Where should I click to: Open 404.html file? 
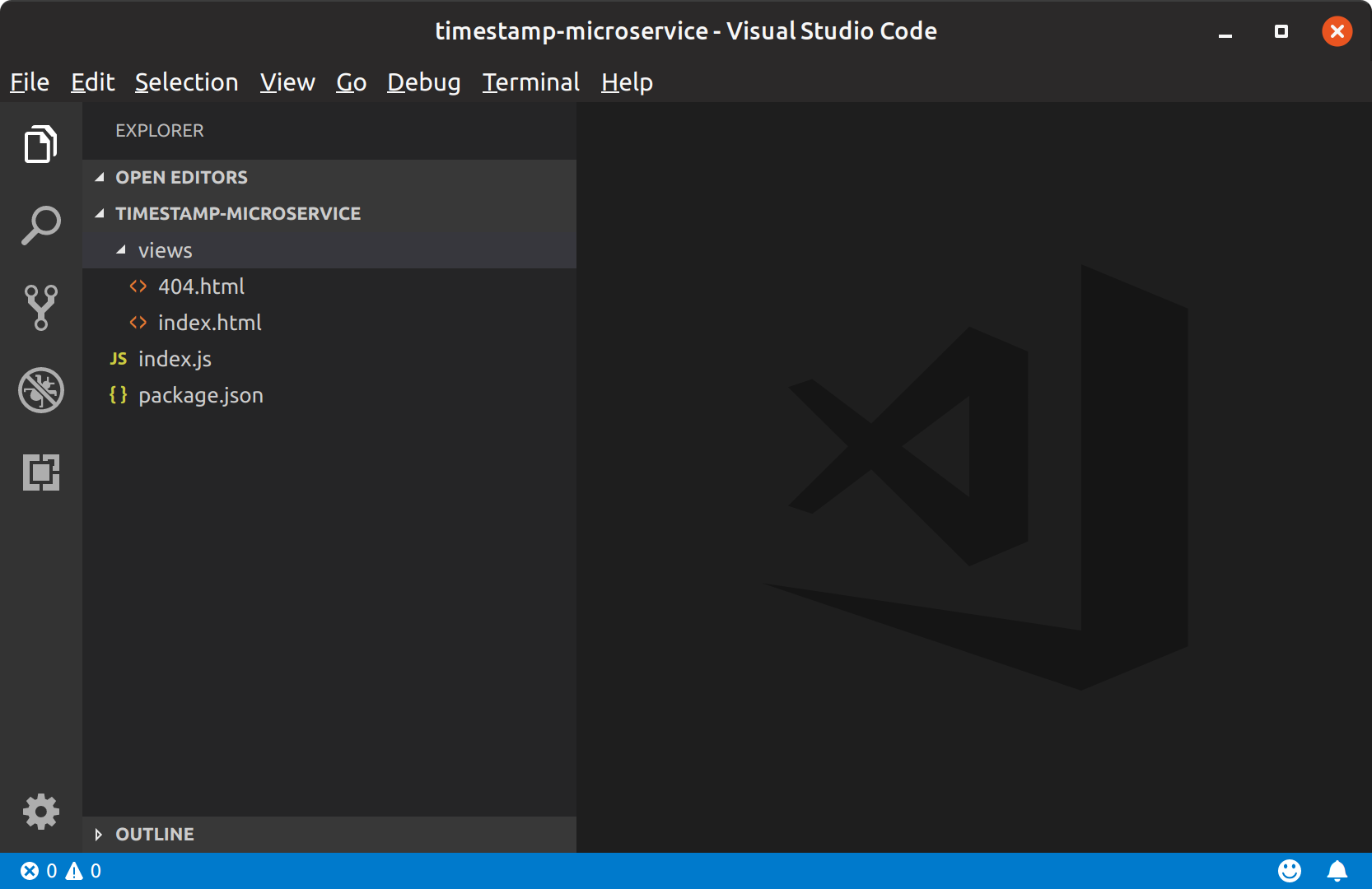coord(201,286)
